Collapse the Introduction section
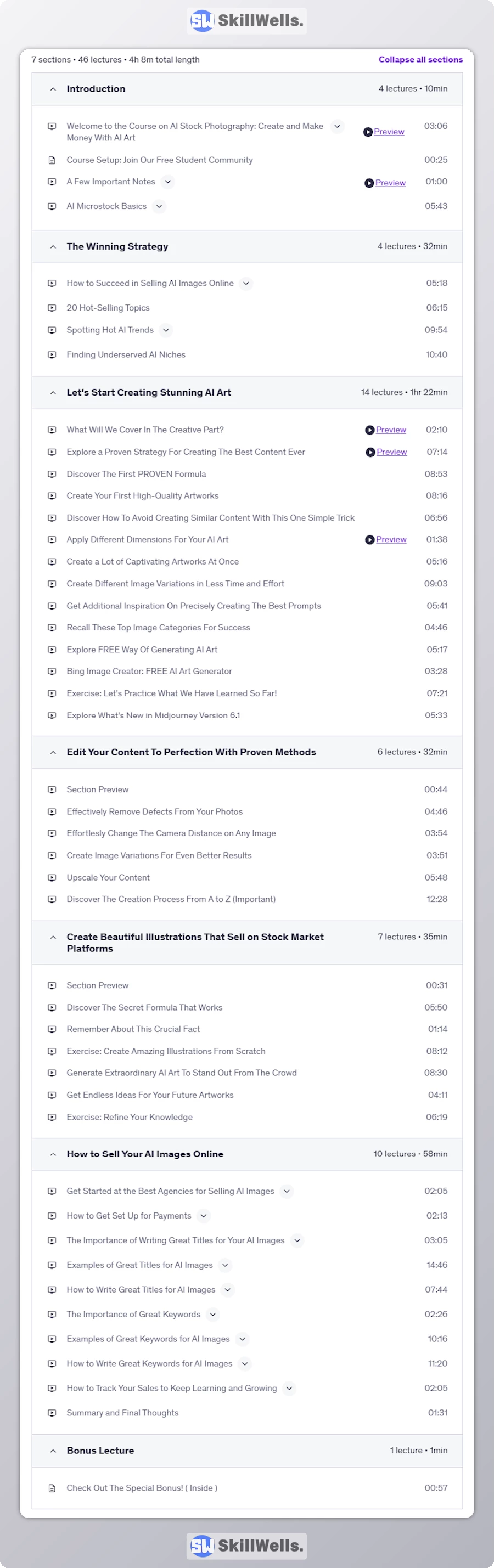 [53, 89]
